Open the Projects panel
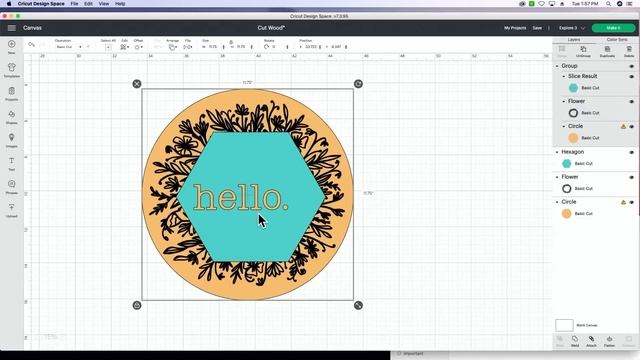640x360 pixels. click(x=11, y=93)
